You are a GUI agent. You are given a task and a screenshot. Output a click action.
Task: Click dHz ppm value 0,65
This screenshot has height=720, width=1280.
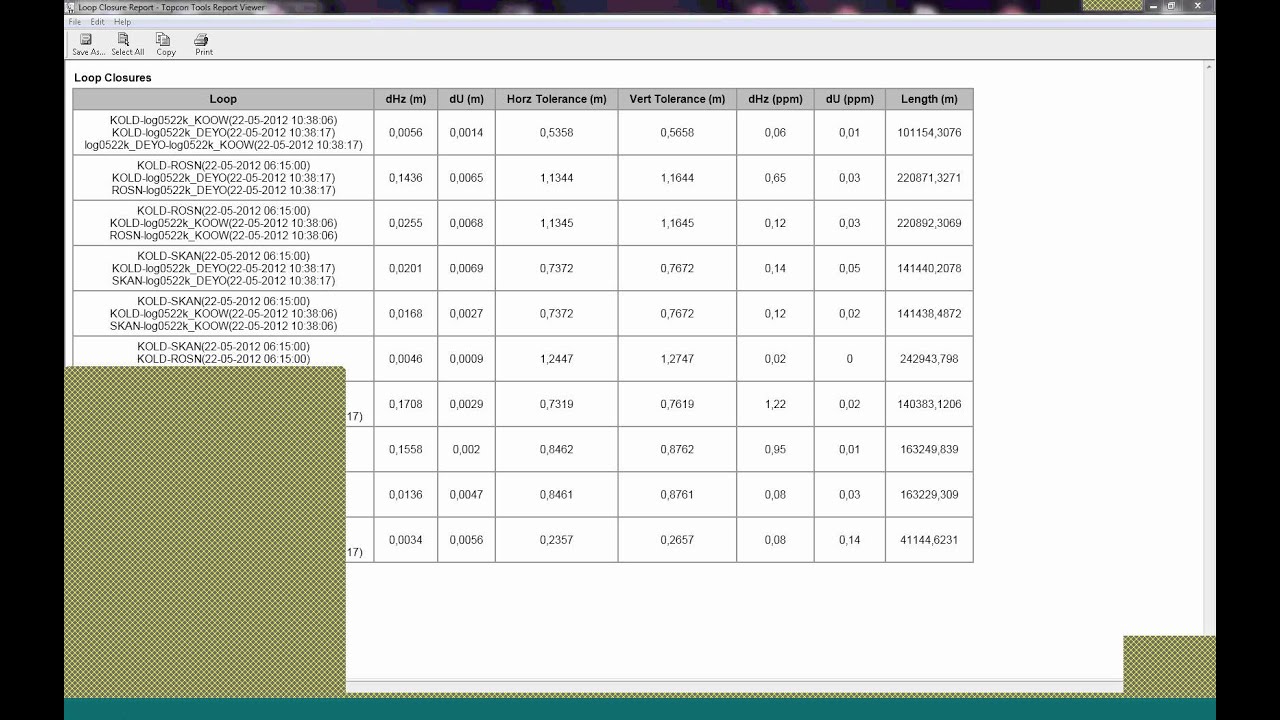(x=775, y=178)
